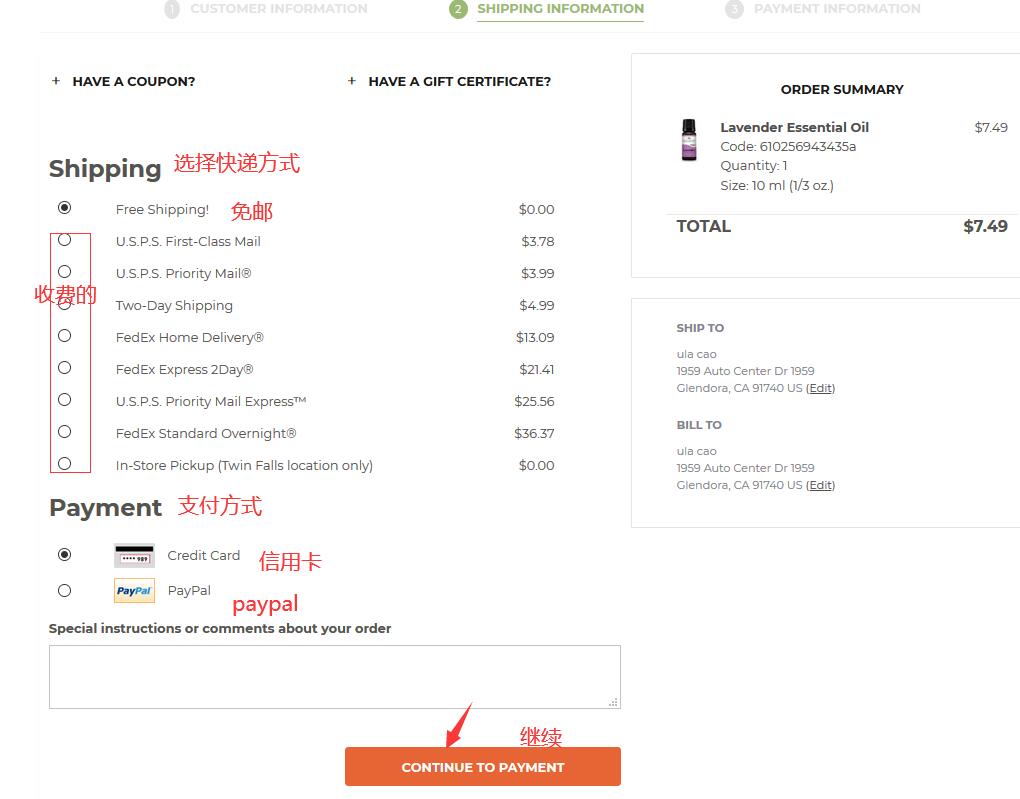Go to Payment Information step
Viewport: 1020px width, 799px height.
(x=837, y=8)
